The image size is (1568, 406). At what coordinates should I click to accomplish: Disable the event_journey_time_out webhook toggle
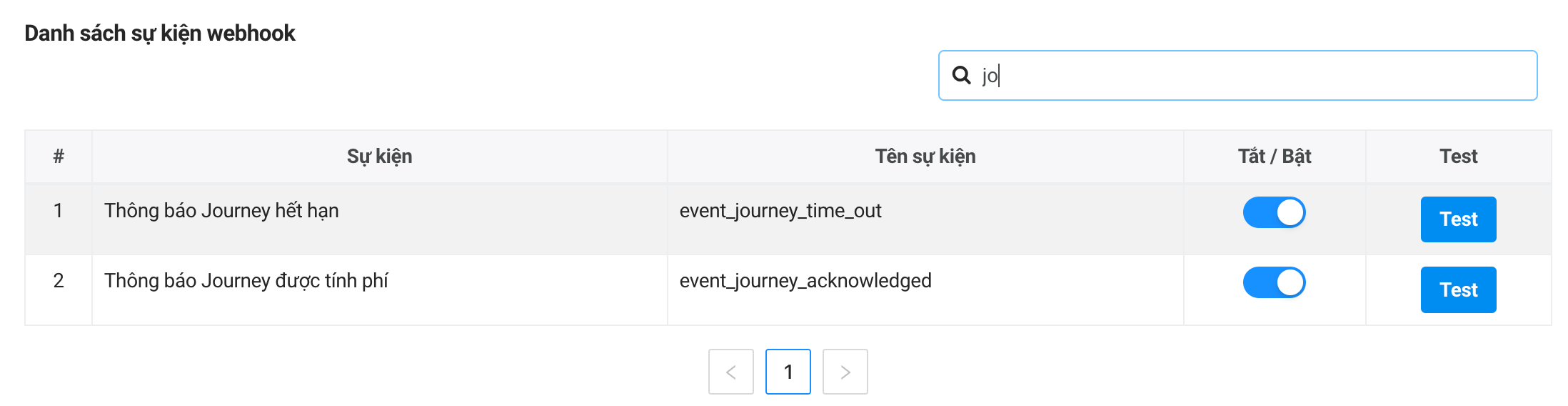tap(1274, 212)
